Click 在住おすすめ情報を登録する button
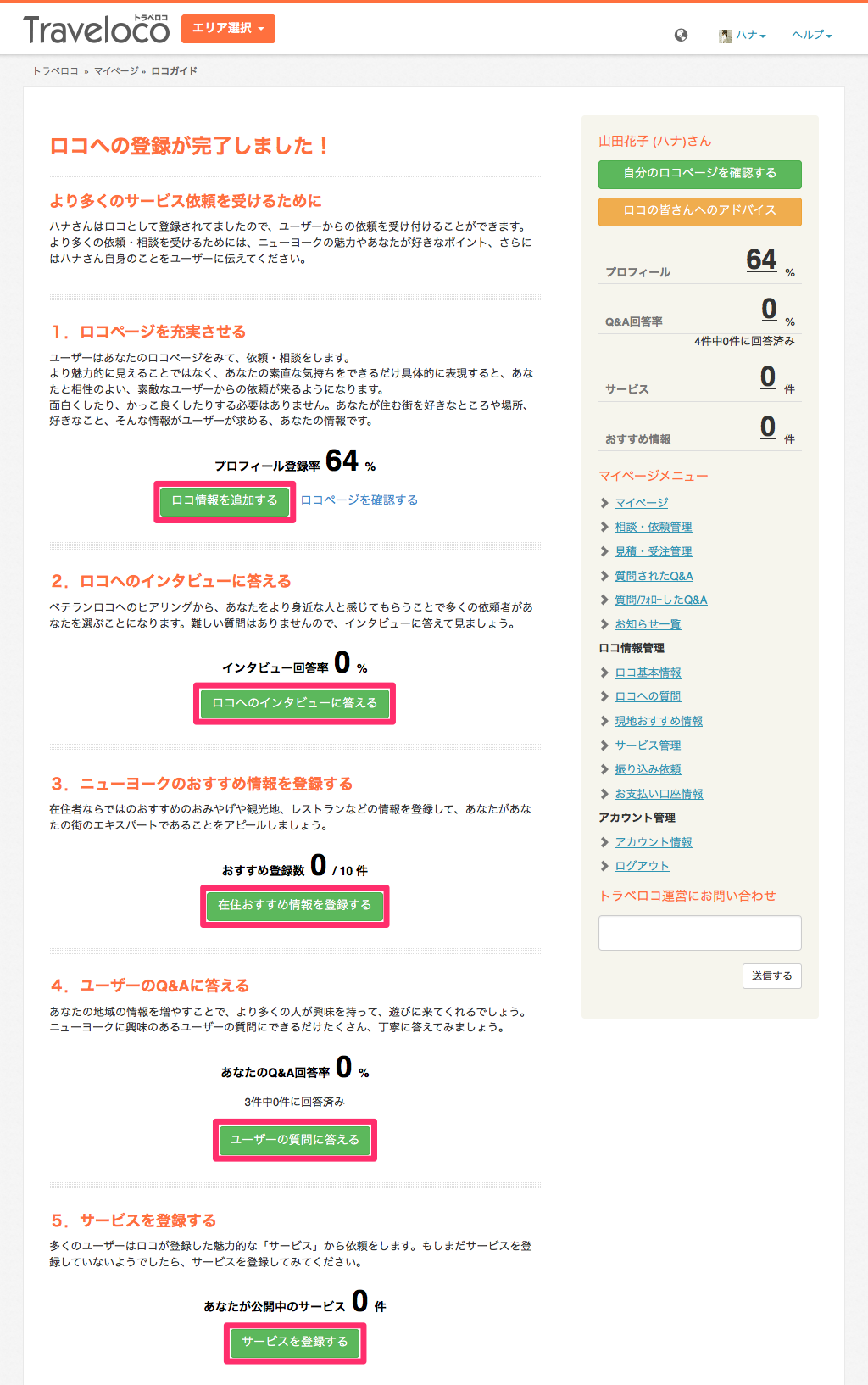Image resolution: width=868 pixels, height=1385 pixels. click(x=295, y=906)
